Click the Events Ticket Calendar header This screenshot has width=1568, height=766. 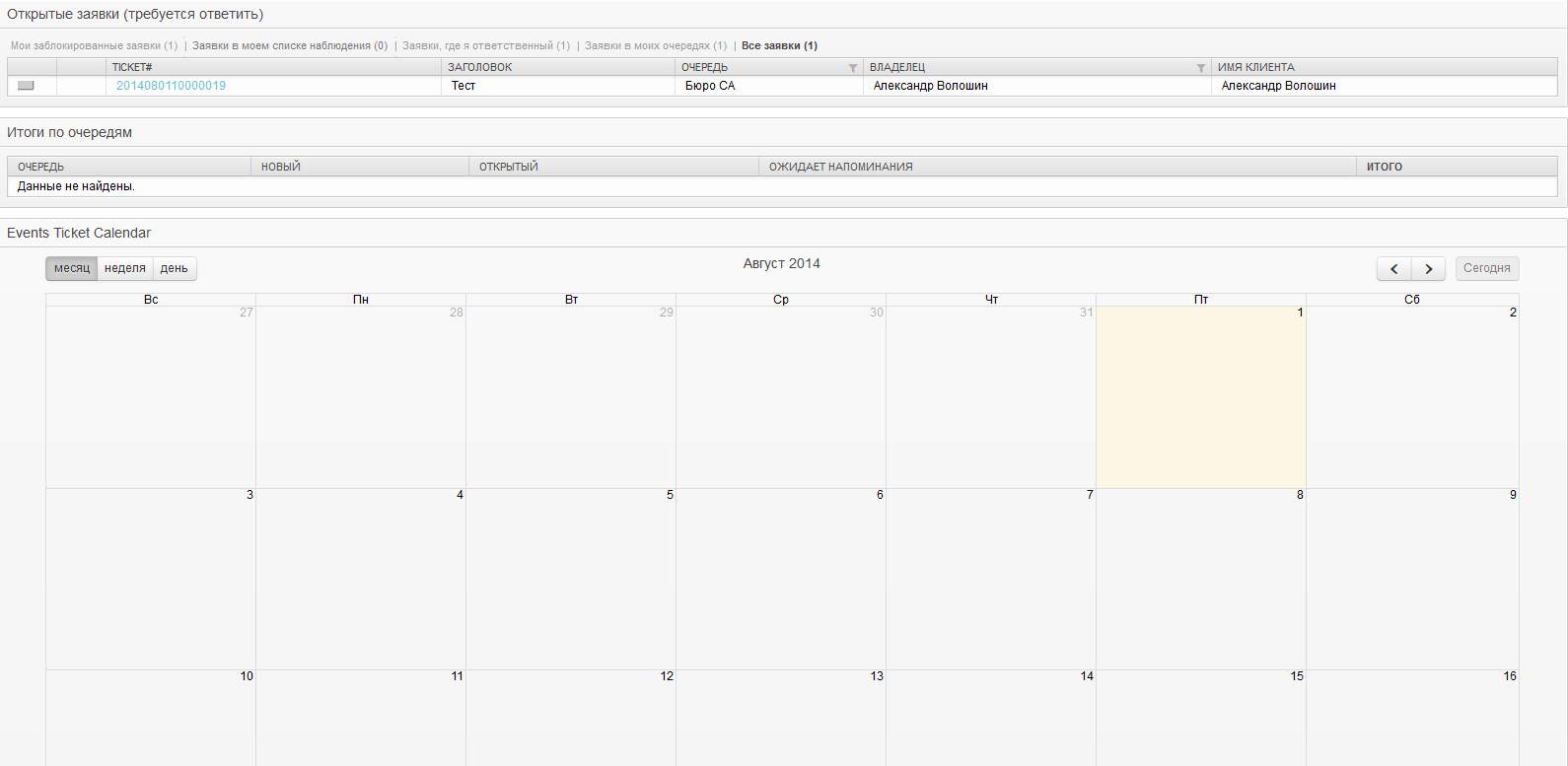pos(79,233)
